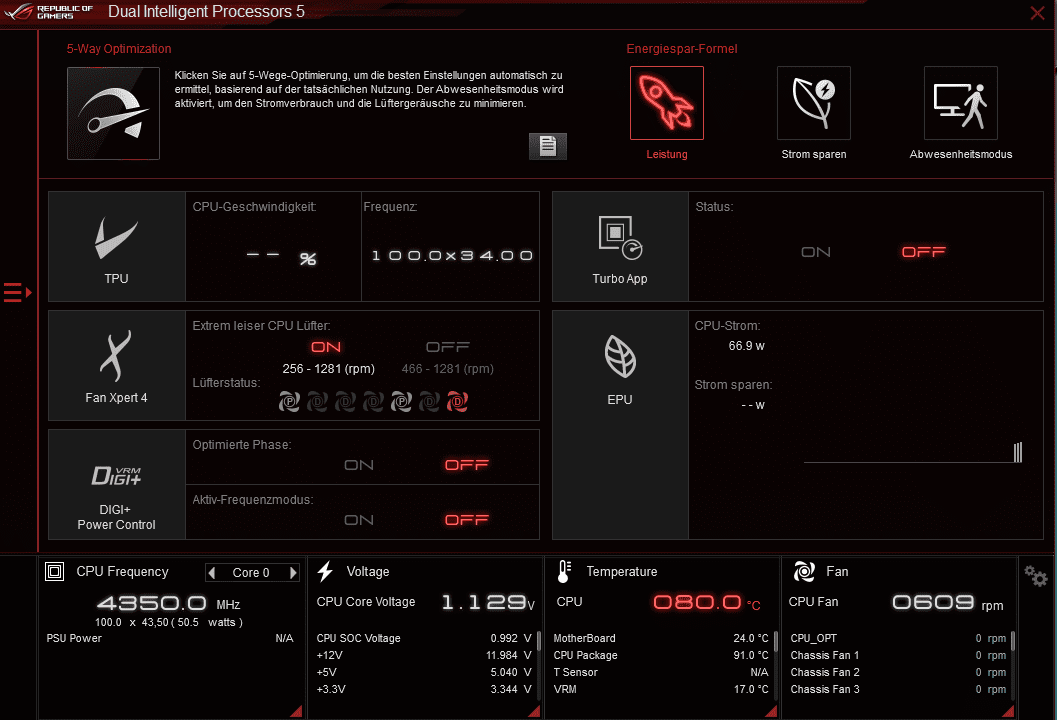Open Turbo App panel

(620, 247)
